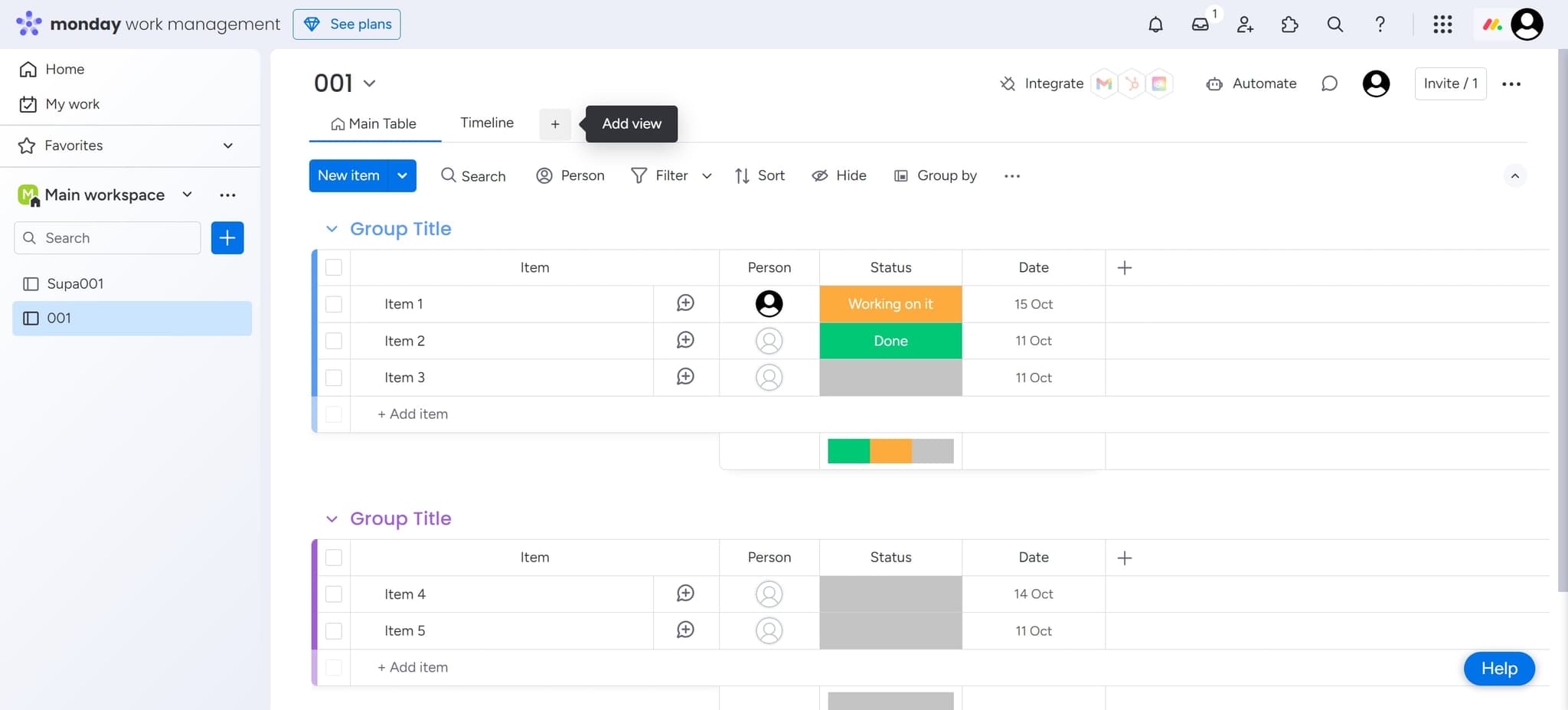The height and width of the screenshot is (710, 1568).
Task: Click the invite members icon
Action: click(x=1245, y=25)
